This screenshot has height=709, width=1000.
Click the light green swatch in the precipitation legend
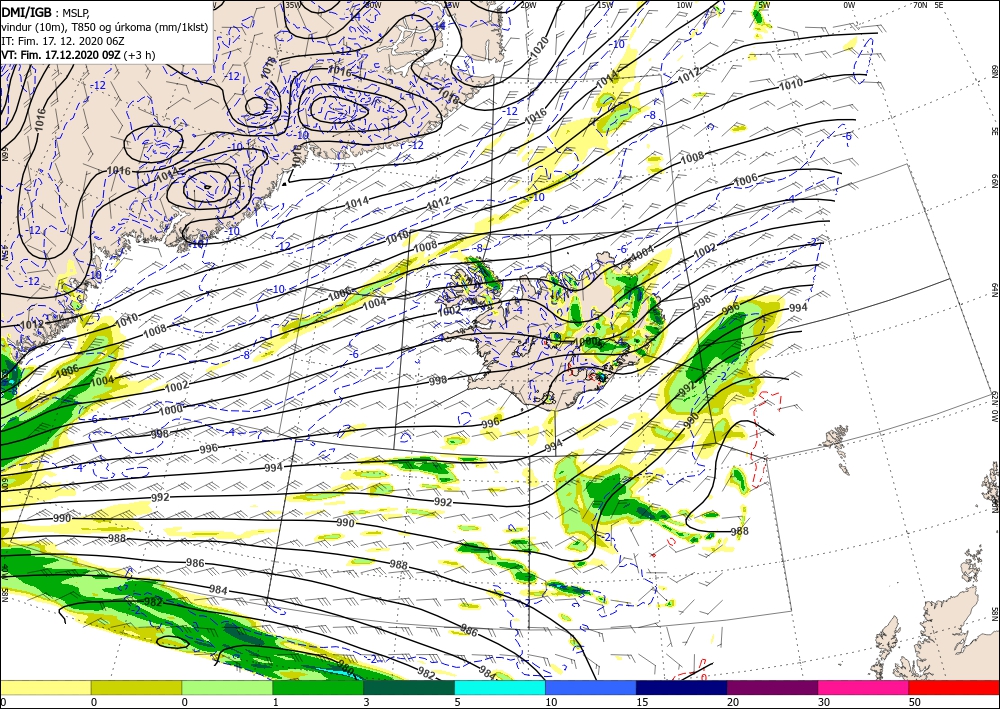point(227,687)
